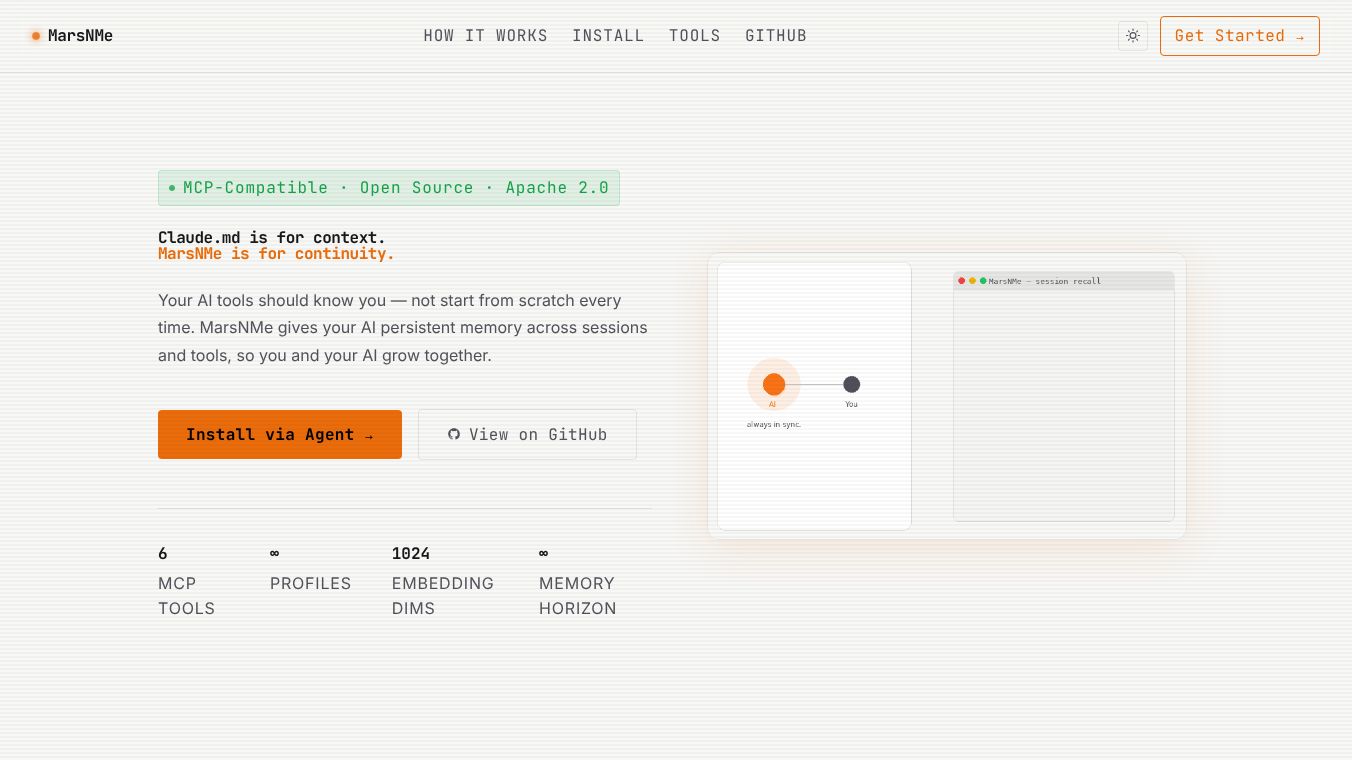Click the GitHub octocat icon in button

[454, 434]
